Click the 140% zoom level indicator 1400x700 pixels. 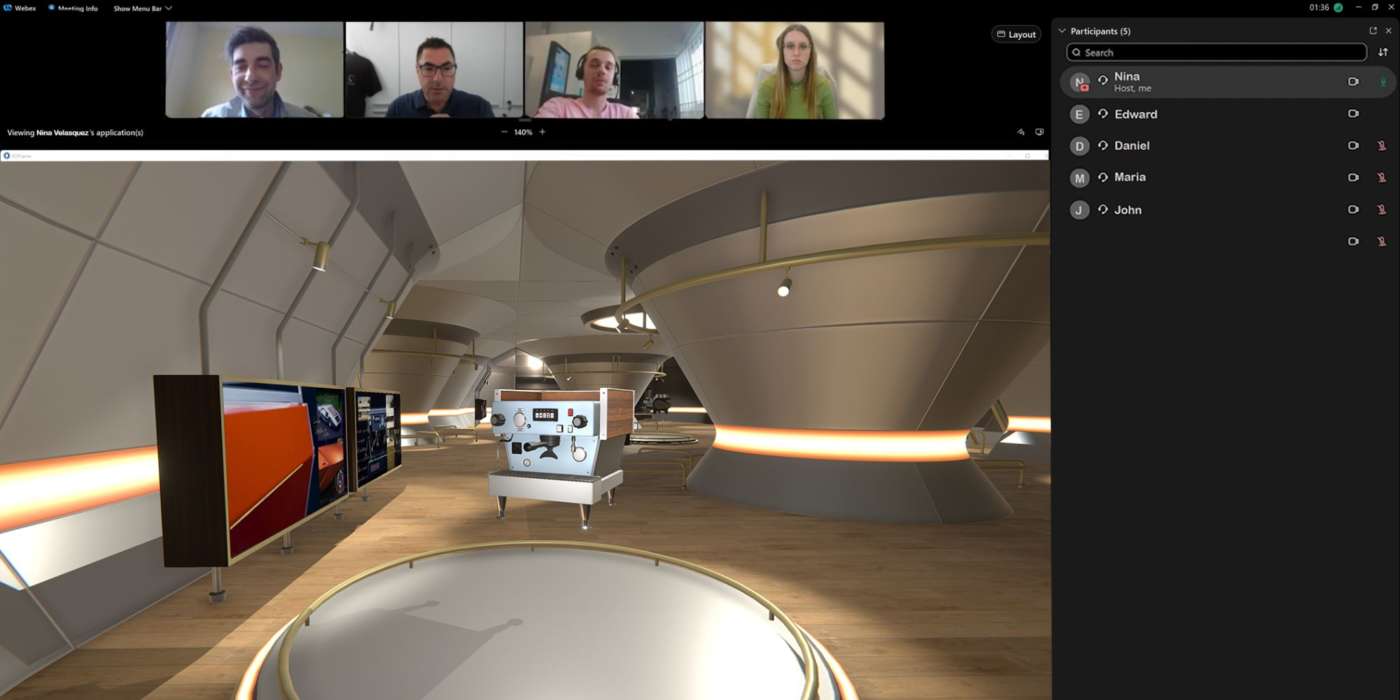click(522, 131)
